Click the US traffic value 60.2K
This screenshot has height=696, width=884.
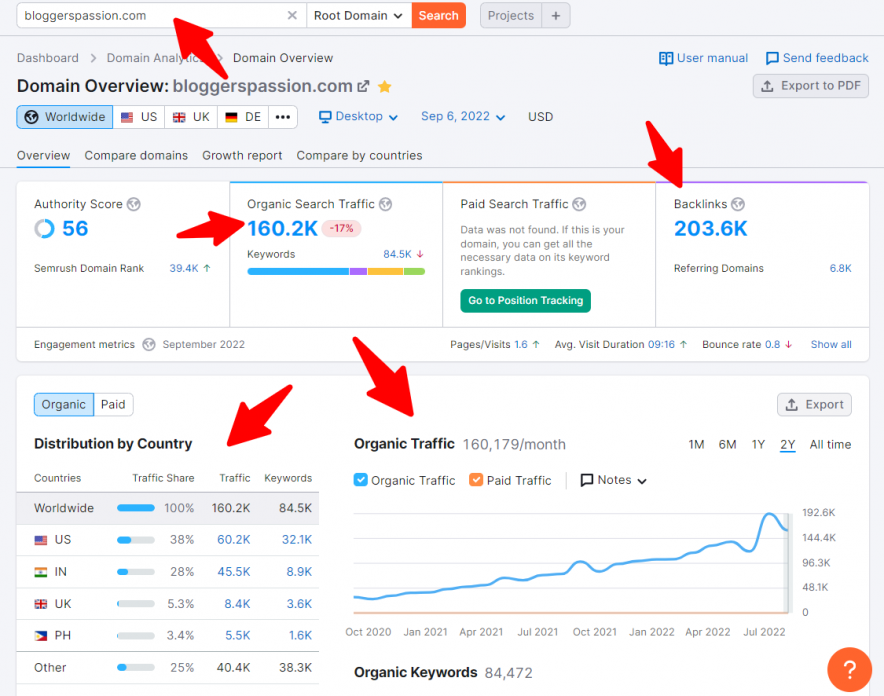(x=233, y=540)
